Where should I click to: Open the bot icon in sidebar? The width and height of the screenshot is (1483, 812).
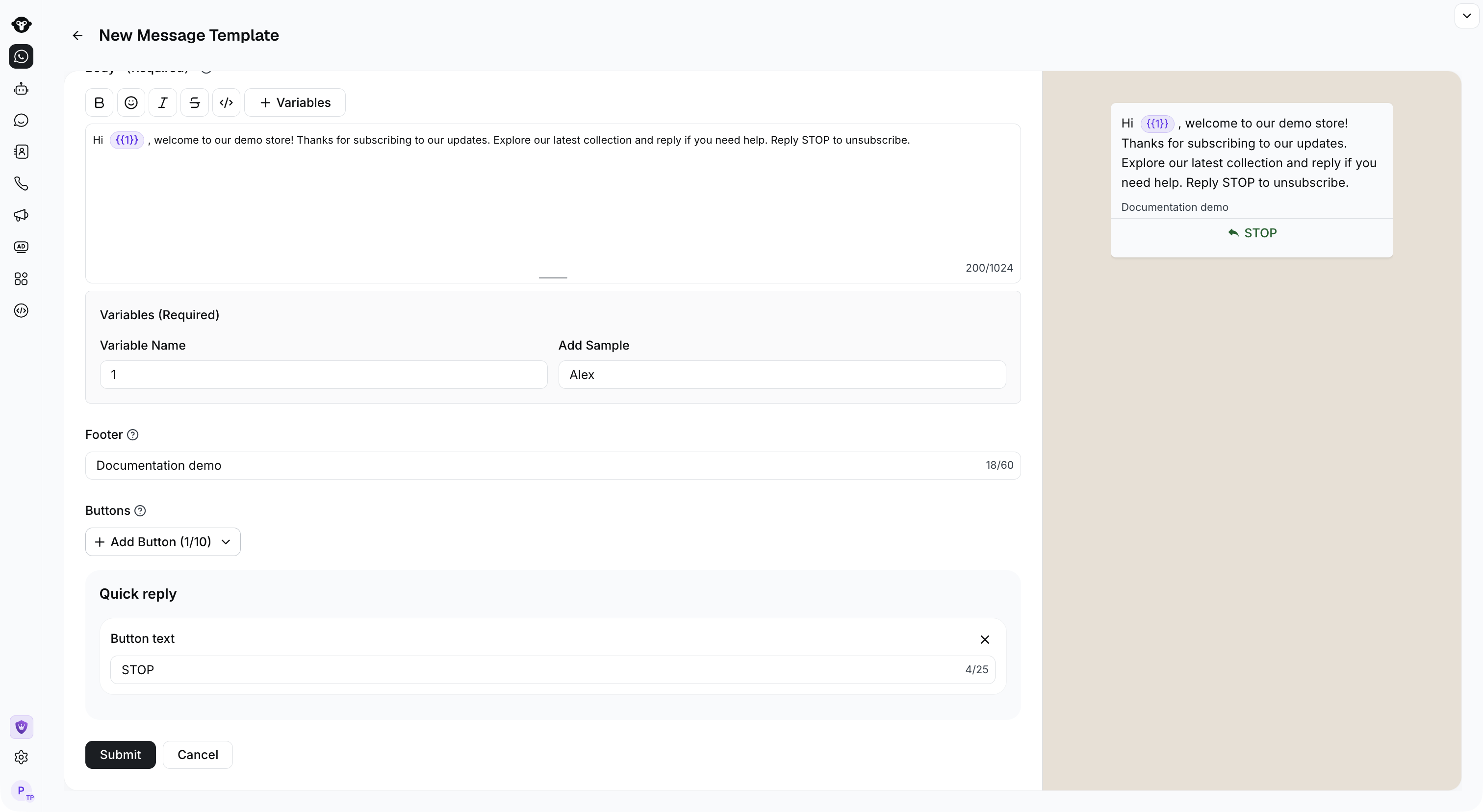(x=21, y=89)
